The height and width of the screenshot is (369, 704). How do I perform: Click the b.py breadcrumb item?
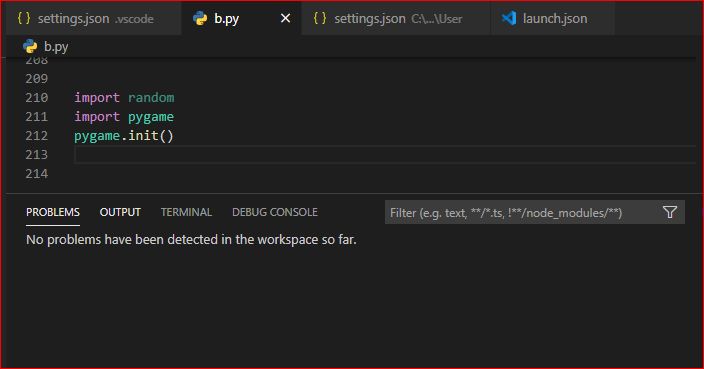pos(56,46)
